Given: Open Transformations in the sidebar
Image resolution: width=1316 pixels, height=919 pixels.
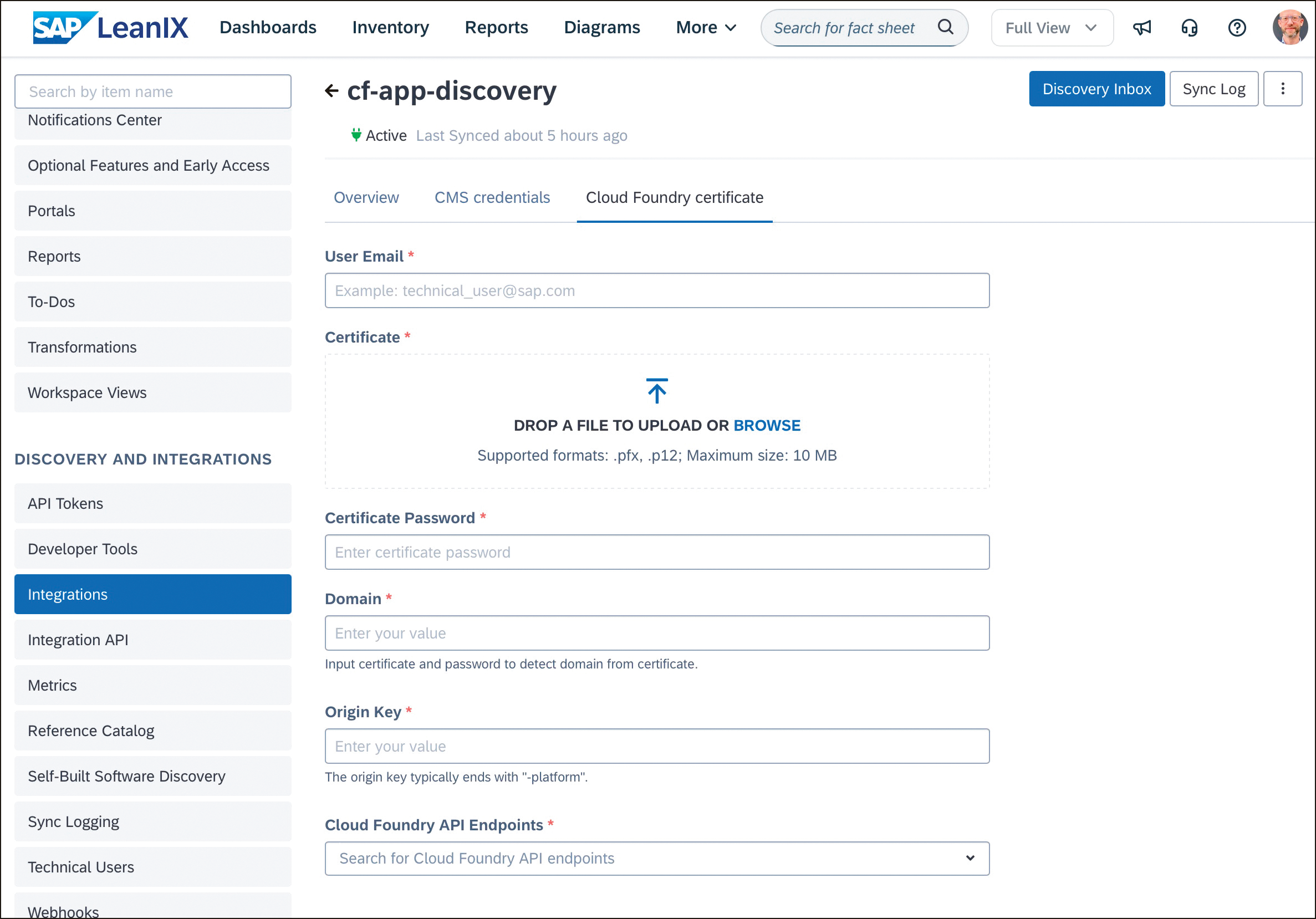Looking at the screenshot, I should coord(152,347).
